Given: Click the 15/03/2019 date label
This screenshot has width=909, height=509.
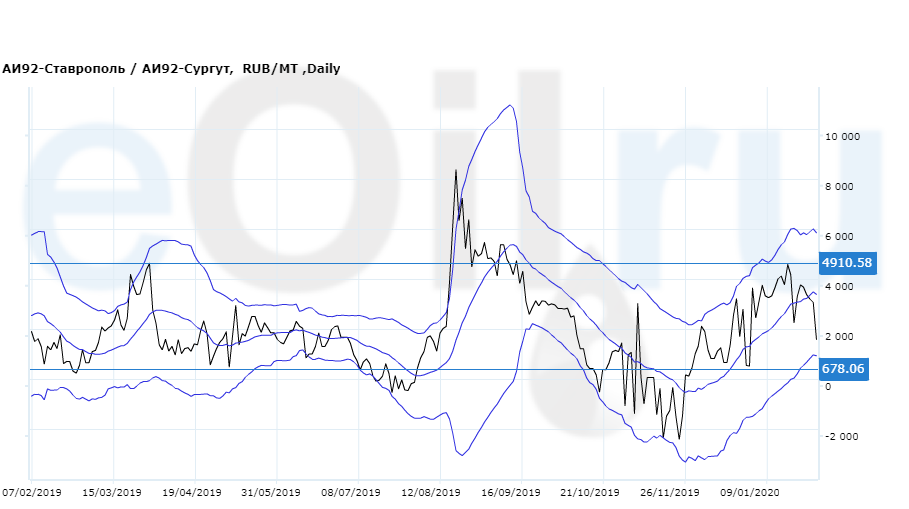Looking at the screenshot, I should pyautogui.click(x=111, y=492).
